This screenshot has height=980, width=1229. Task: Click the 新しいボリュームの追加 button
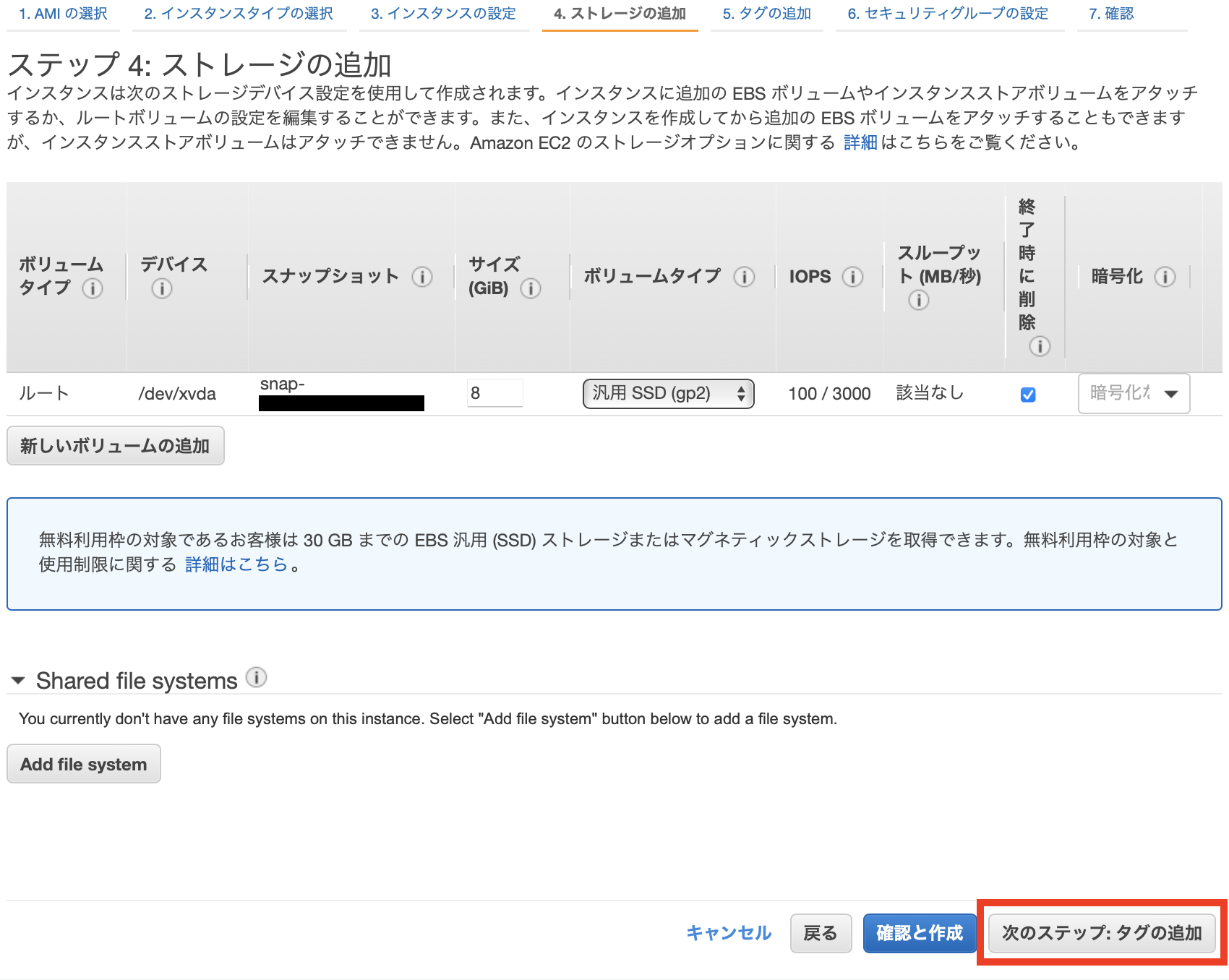[x=115, y=446]
